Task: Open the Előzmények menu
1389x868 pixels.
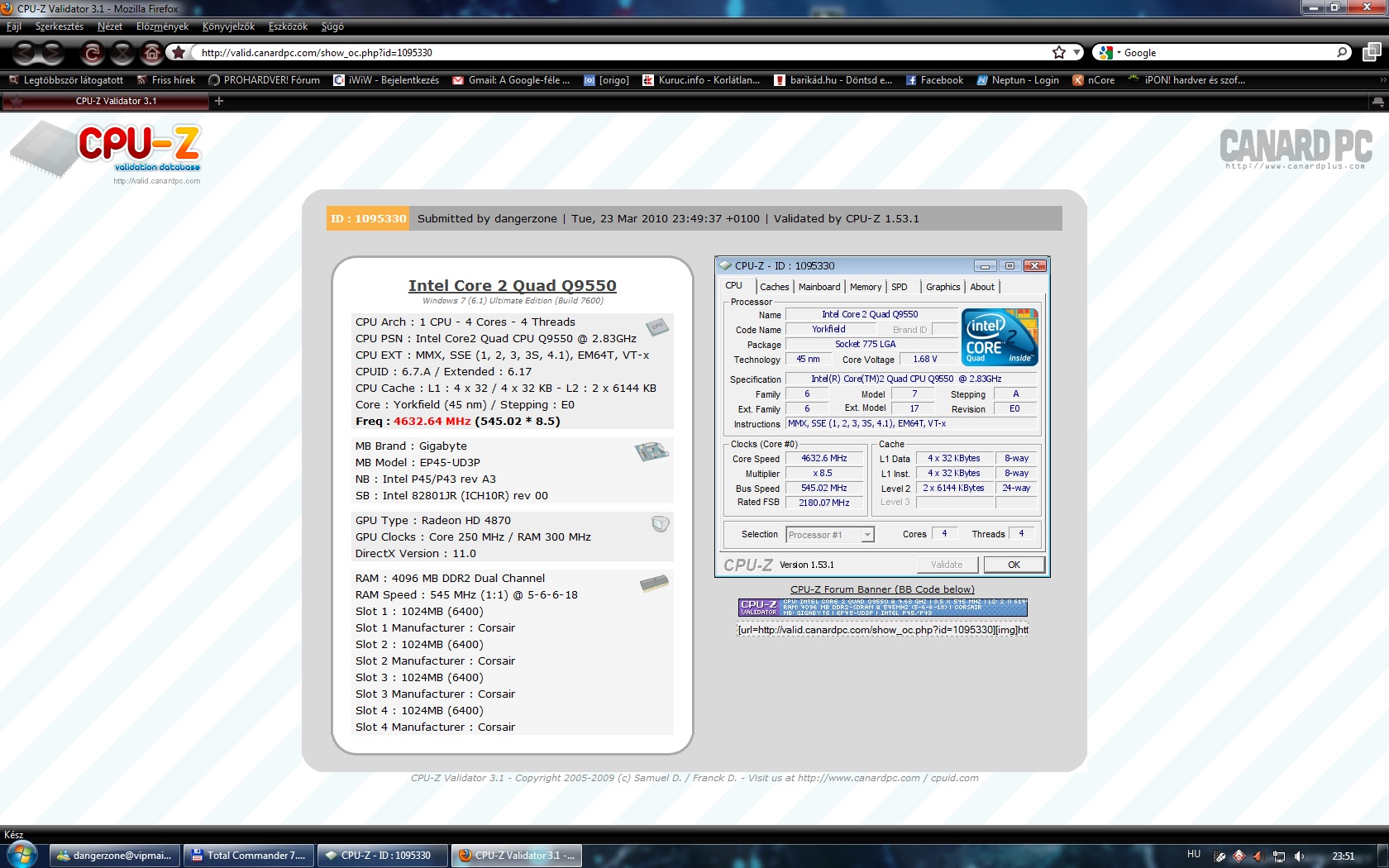Action: pyautogui.click(x=162, y=26)
